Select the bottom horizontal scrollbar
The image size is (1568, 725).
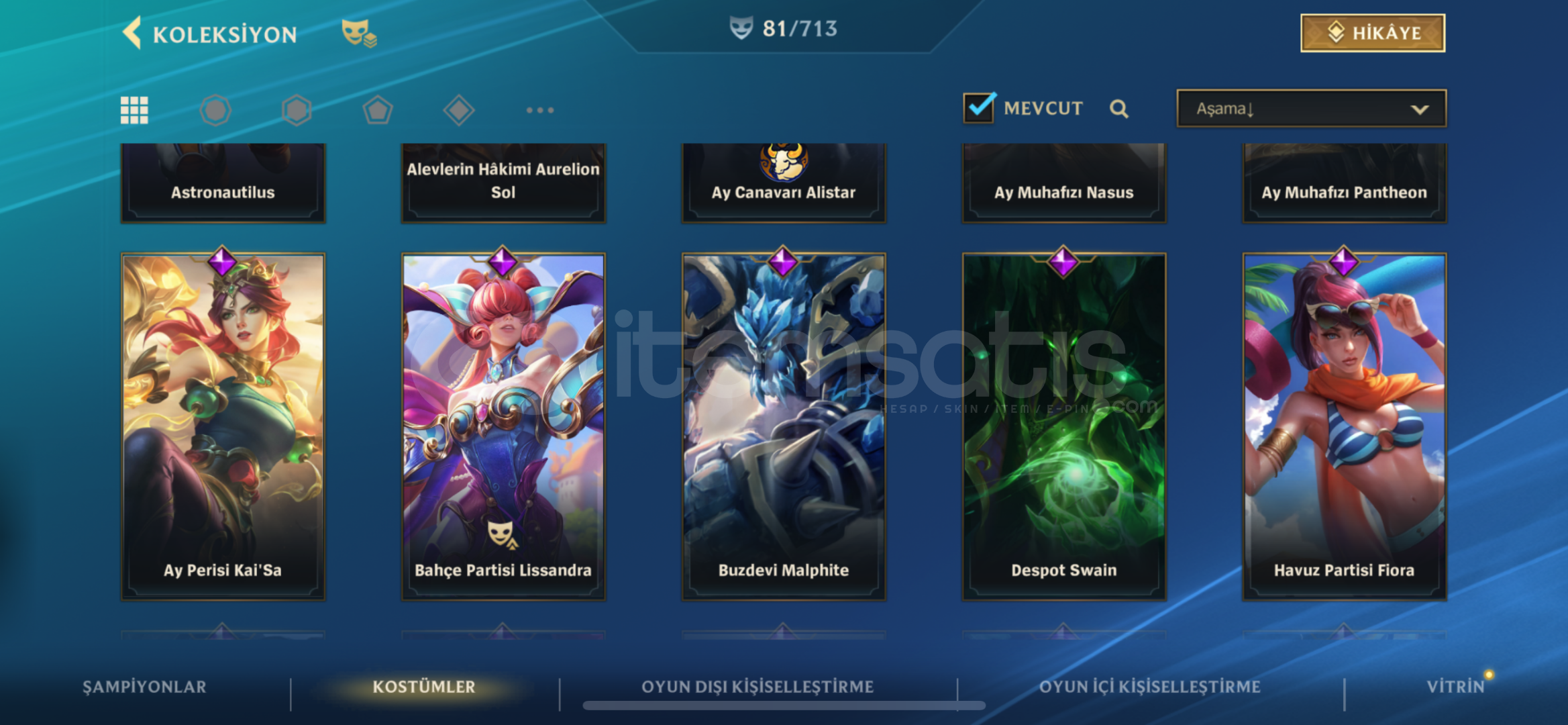[784, 706]
